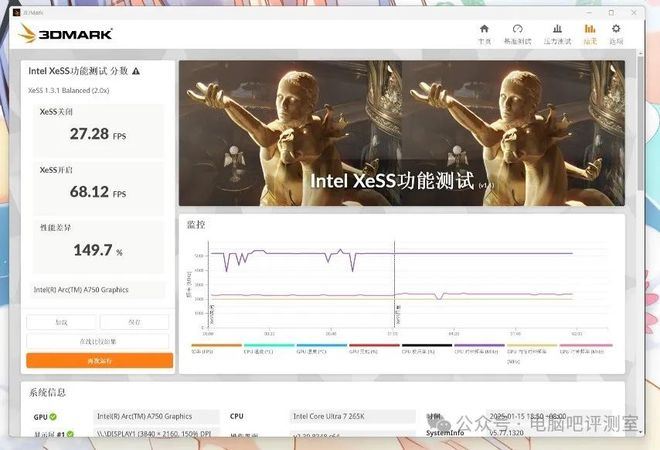This screenshot has width=660, height=450.
Task: Click the Load (加载) button
Action: click(61, 322)
